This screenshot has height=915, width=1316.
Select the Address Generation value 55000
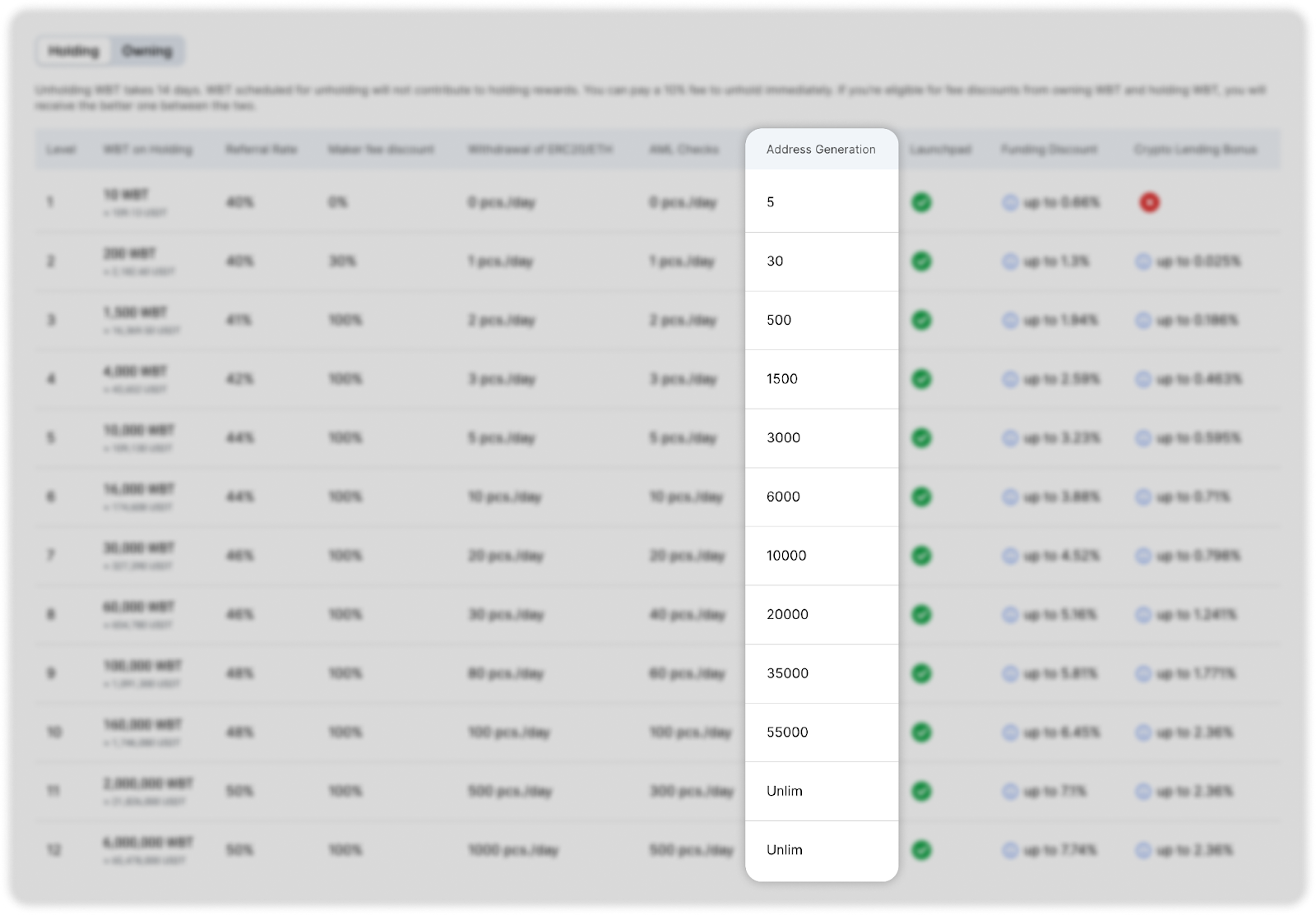point(787,732)
